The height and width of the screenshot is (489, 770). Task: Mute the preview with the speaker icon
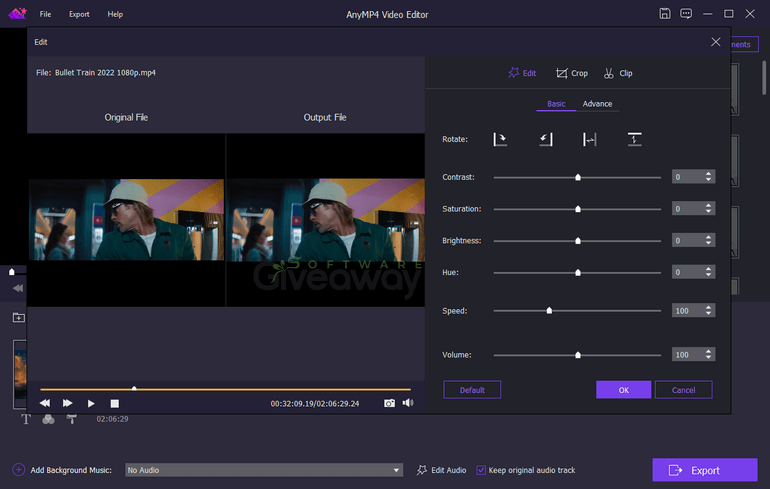[407, 403]
